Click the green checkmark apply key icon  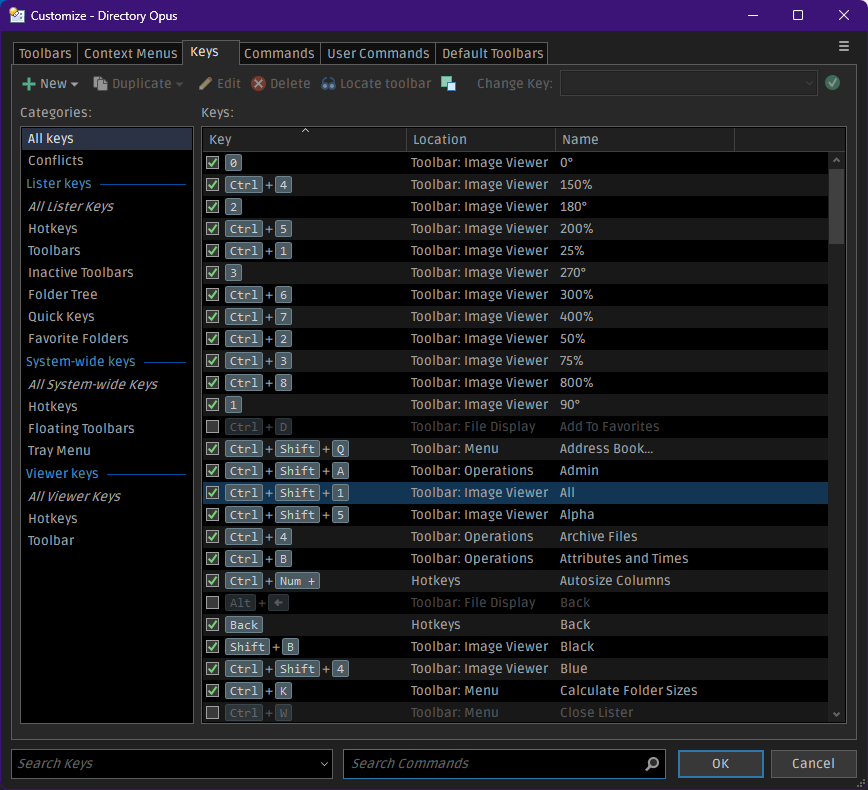[832, 83]
